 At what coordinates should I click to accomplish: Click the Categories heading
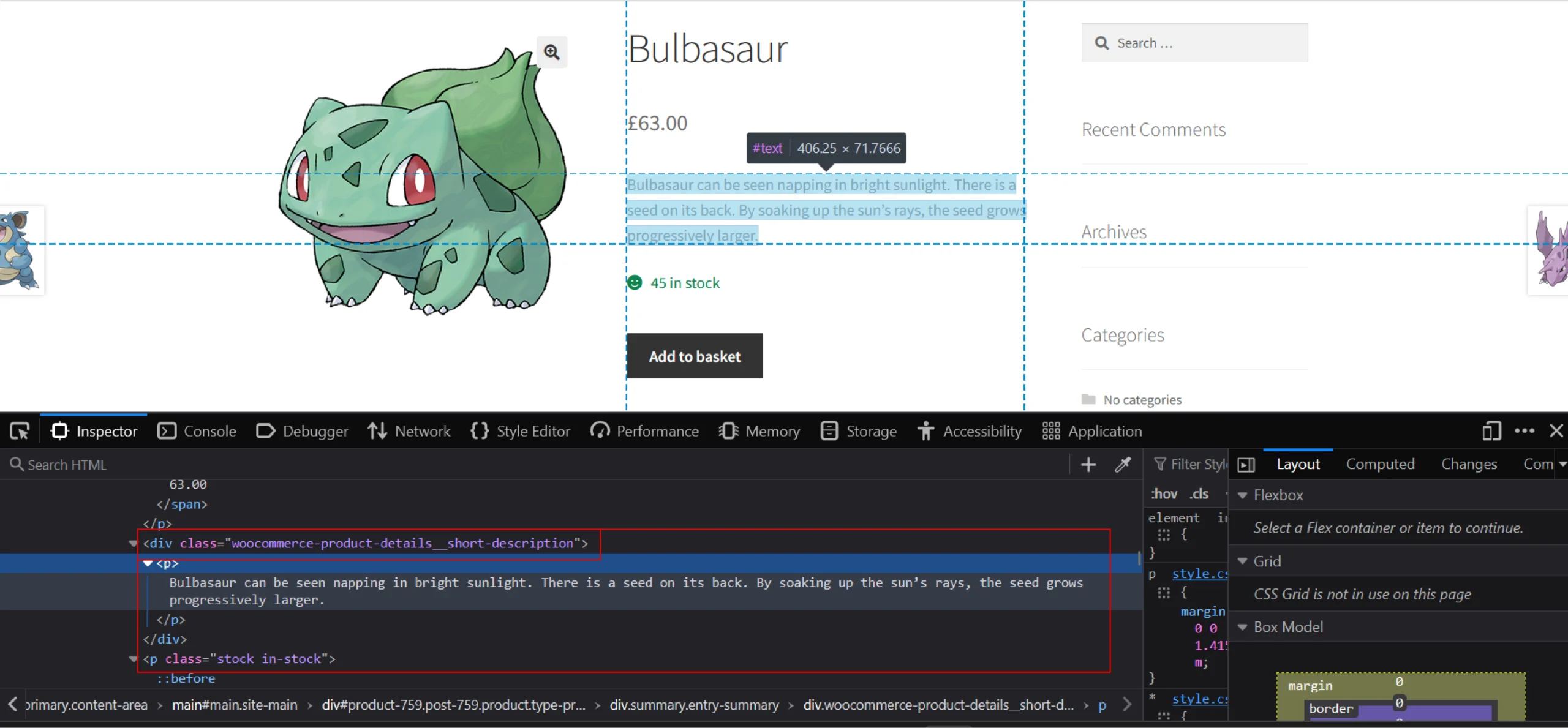(1122, 335)
